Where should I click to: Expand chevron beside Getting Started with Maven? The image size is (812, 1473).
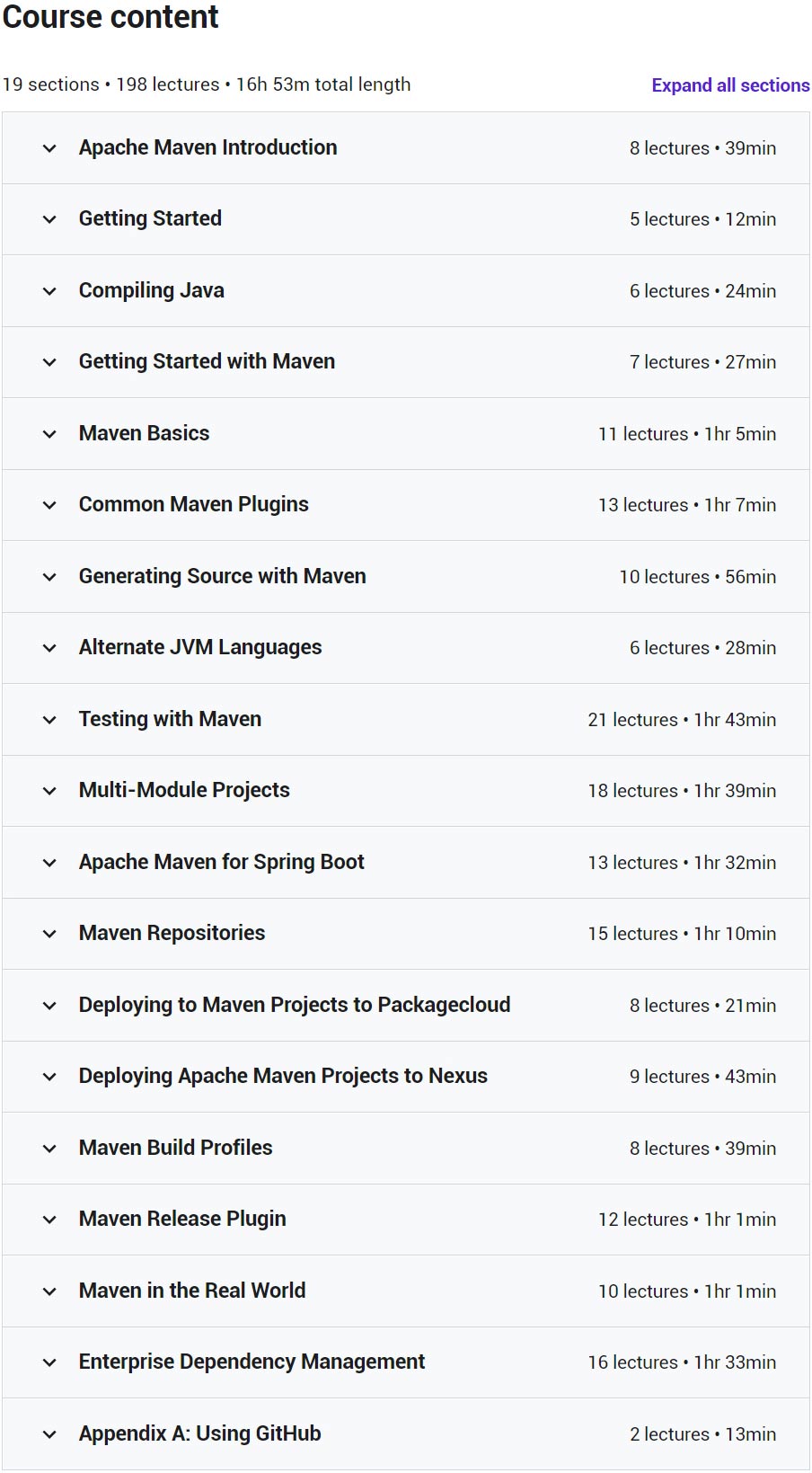pyautogui.click(x=49, y=362)
